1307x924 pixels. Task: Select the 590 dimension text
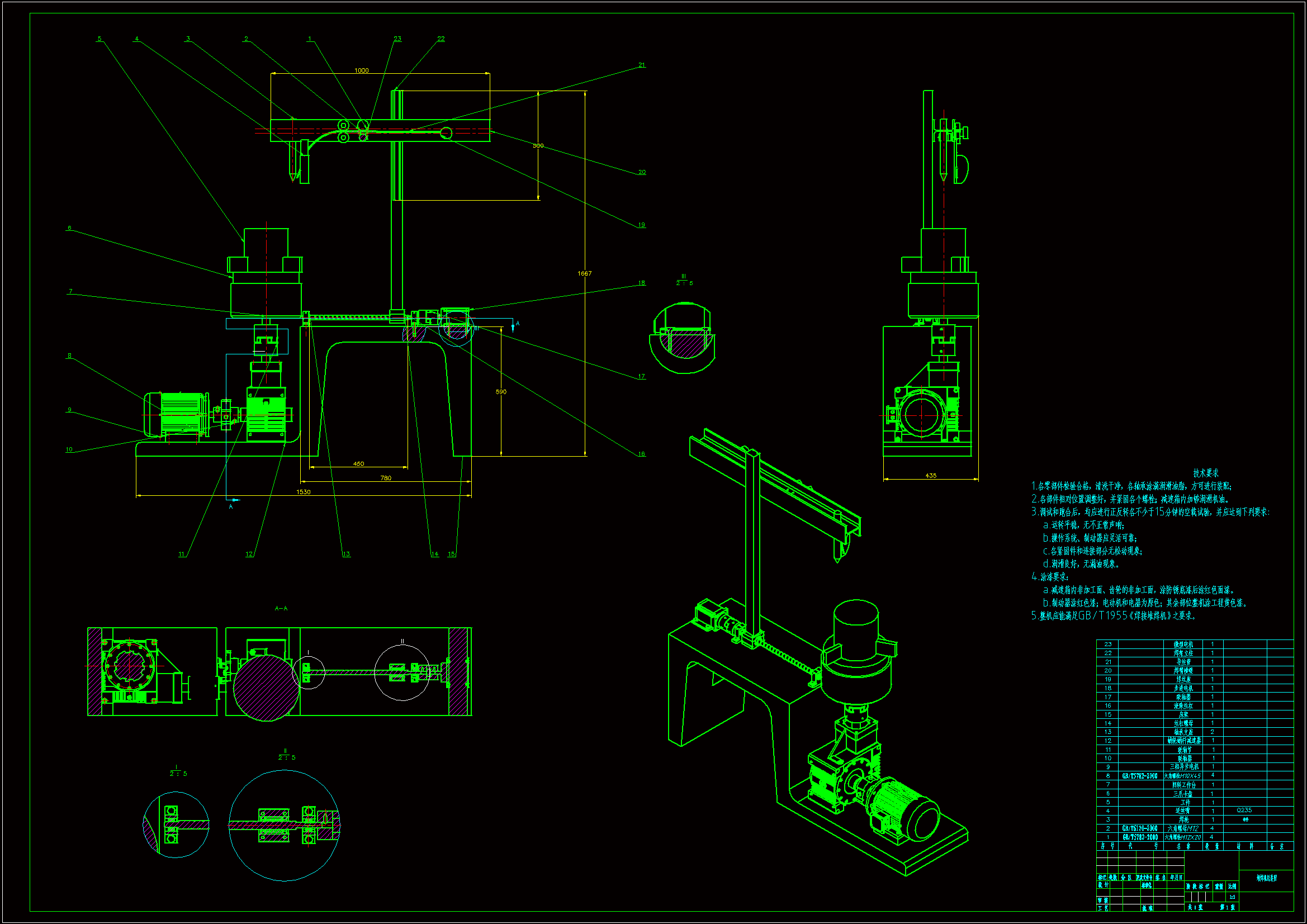coord(501,392)
